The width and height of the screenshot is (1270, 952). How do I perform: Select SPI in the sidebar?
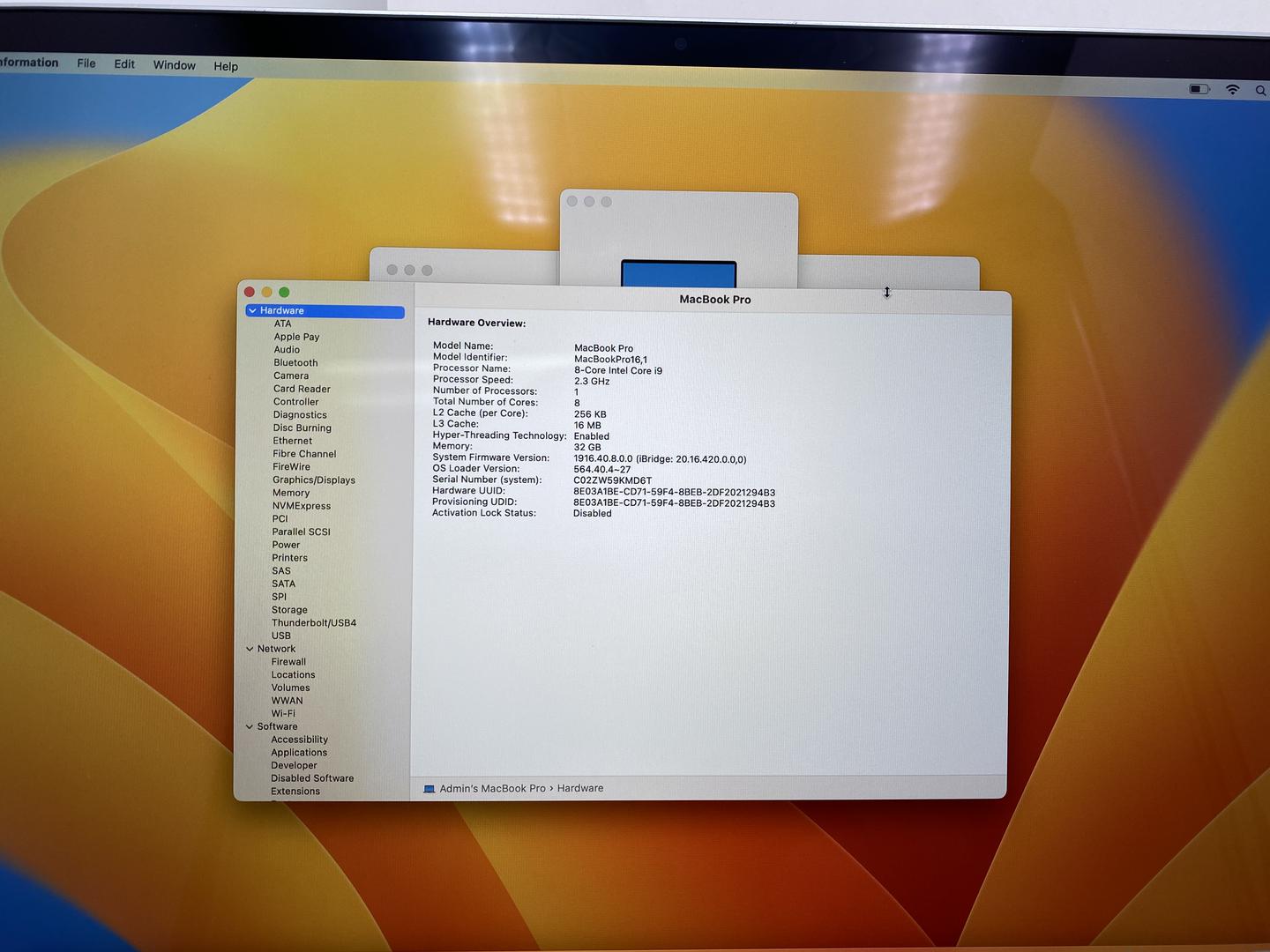click(x=280, y=597)
